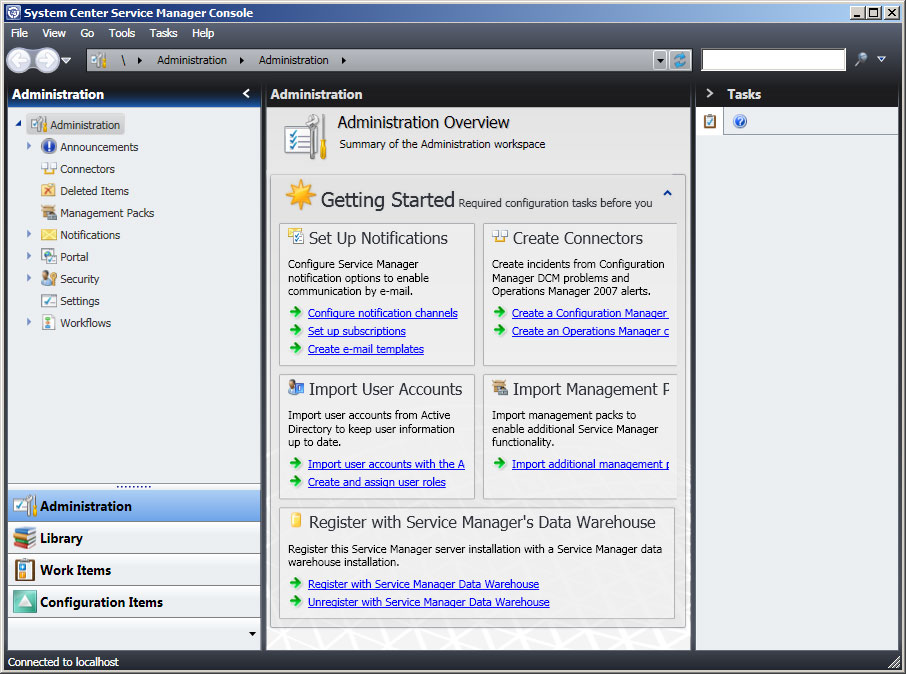Select the Notifications envelope icon
This screenshot has width=906, height=674.
pyautogui.click(x=49, y=234)
